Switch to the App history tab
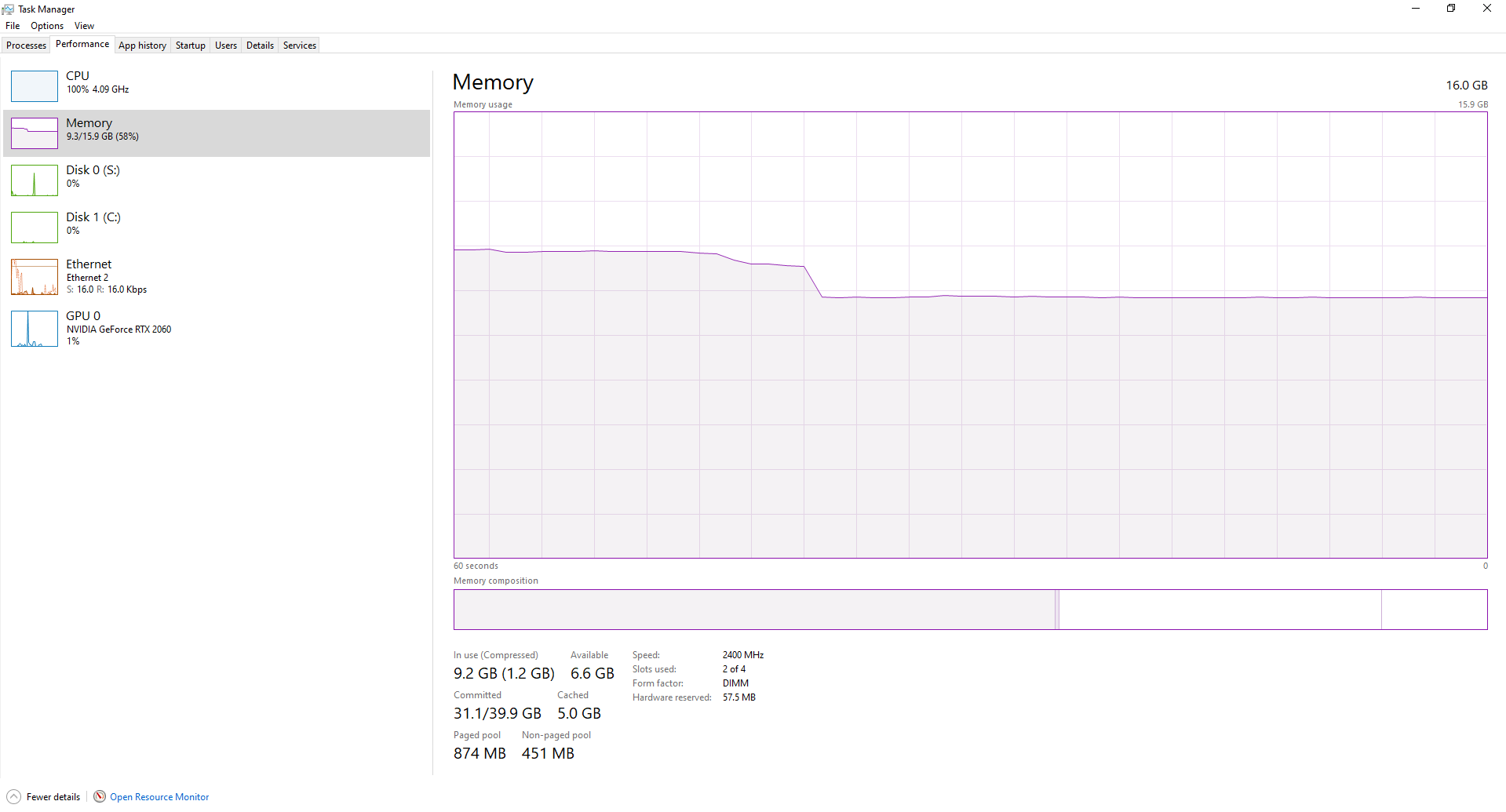The image size is (1506, 812). pyautogui.click(x=142, y=46)
